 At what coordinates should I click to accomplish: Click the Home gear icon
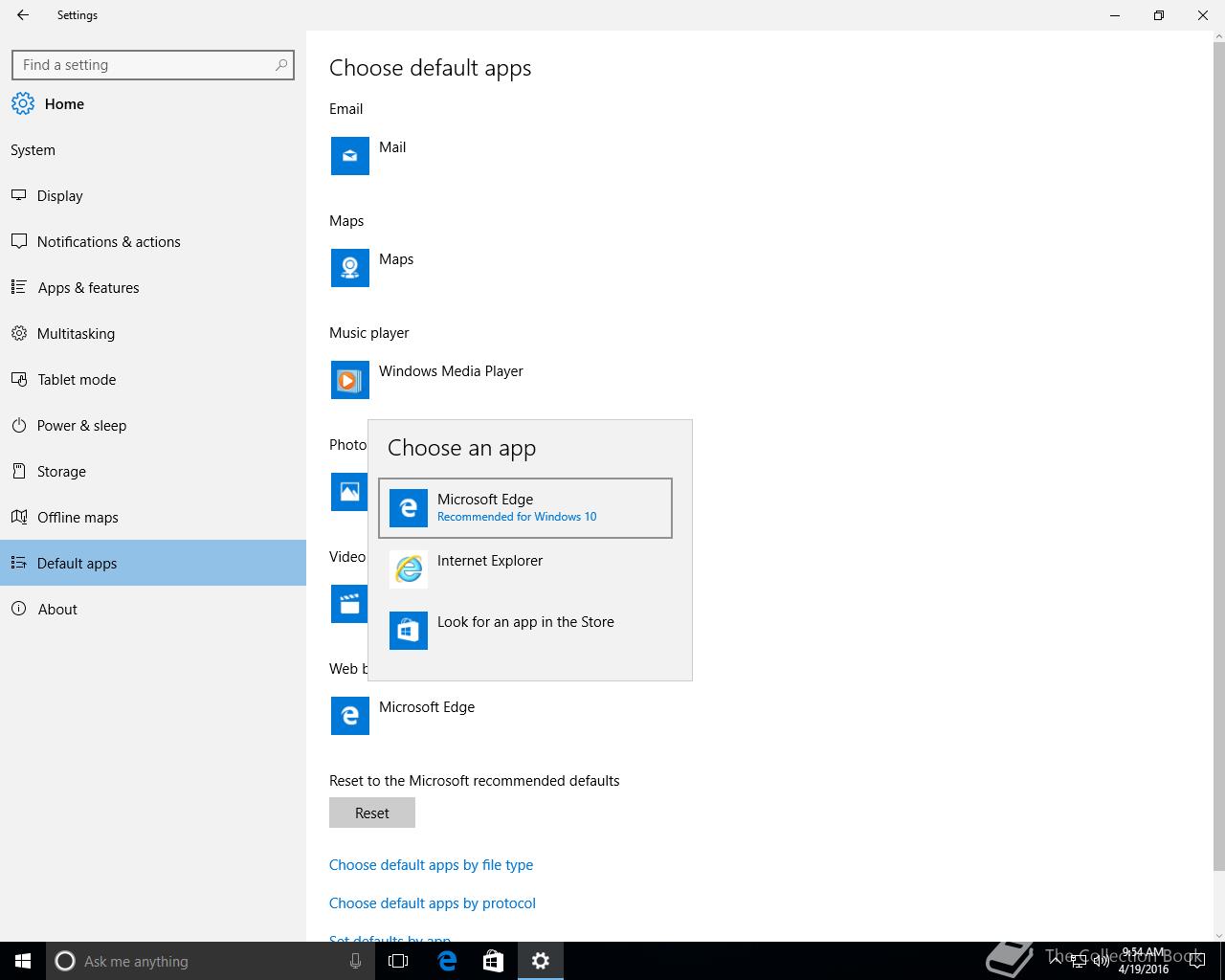coord(23,103)
